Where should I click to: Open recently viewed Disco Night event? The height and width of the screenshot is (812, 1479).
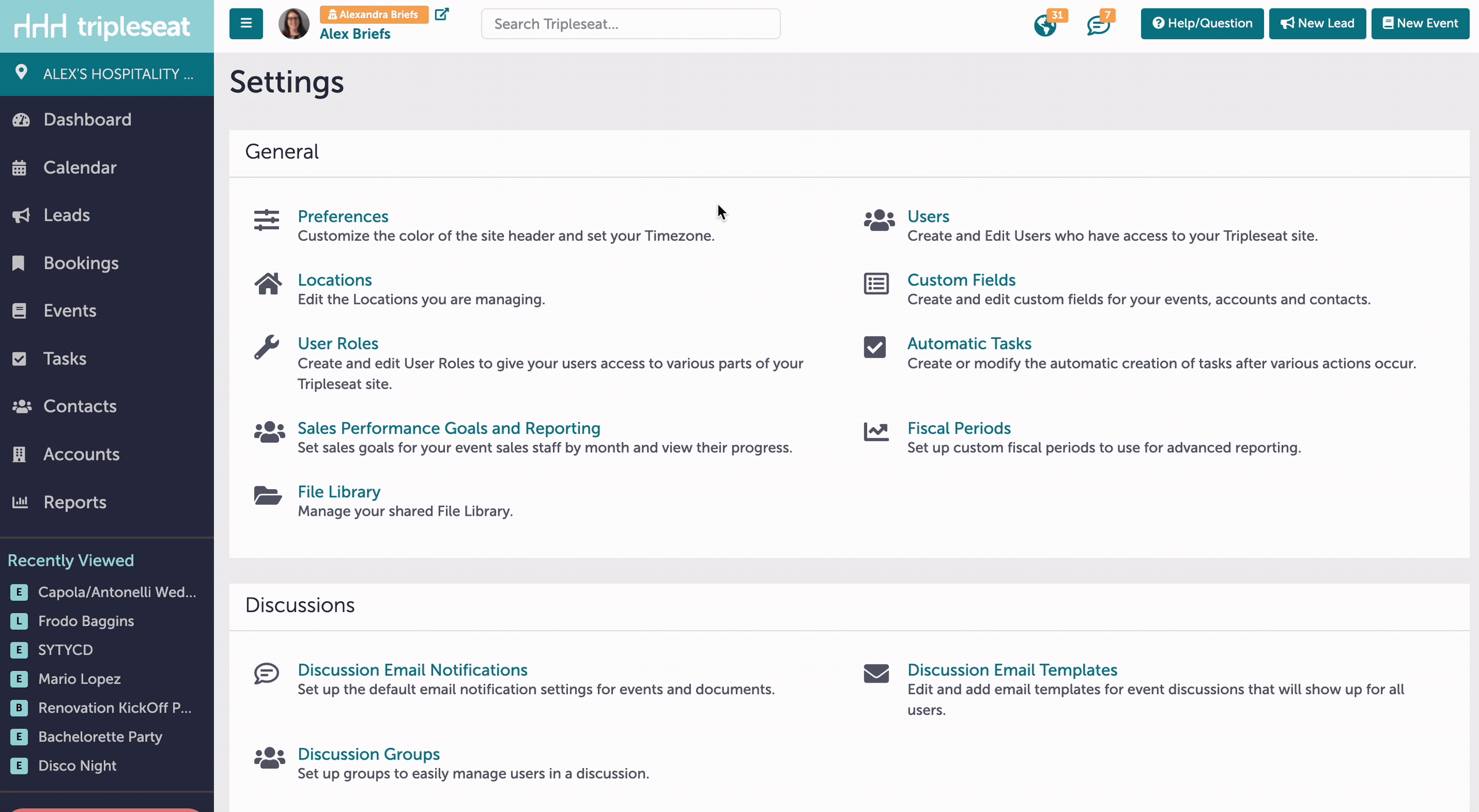click(77, 765)
